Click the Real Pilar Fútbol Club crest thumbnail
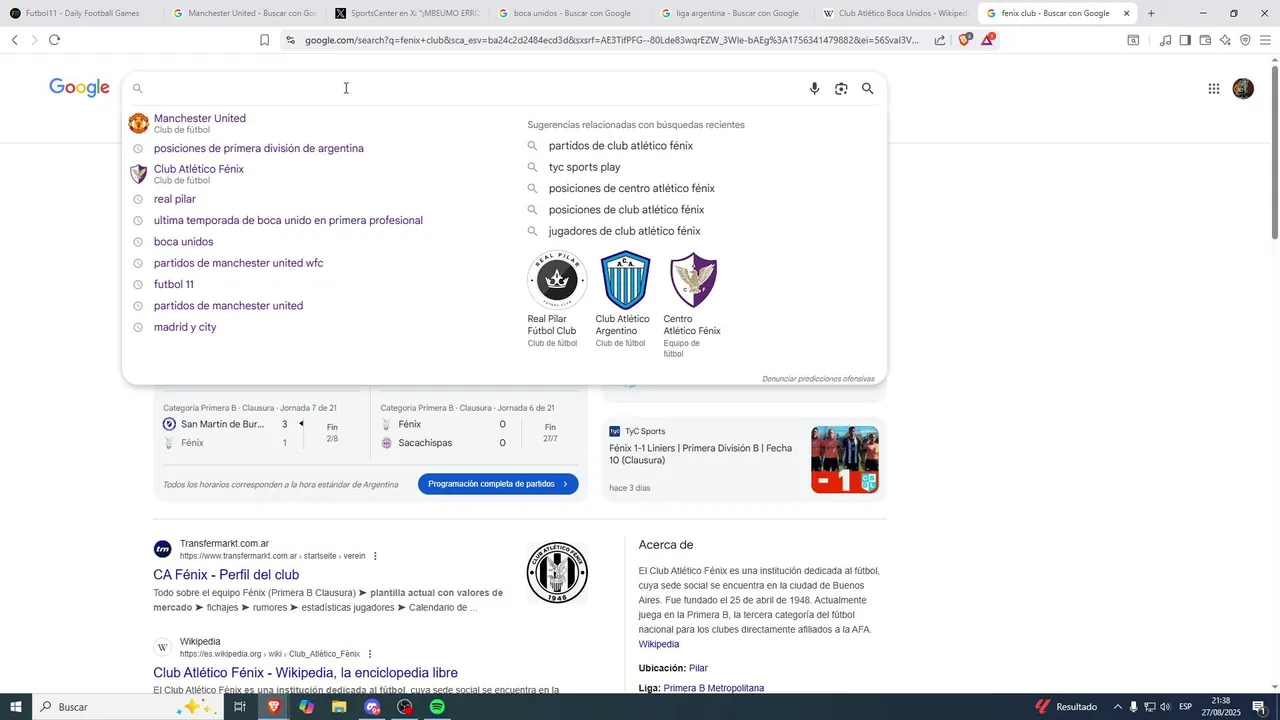 [557, 279]
